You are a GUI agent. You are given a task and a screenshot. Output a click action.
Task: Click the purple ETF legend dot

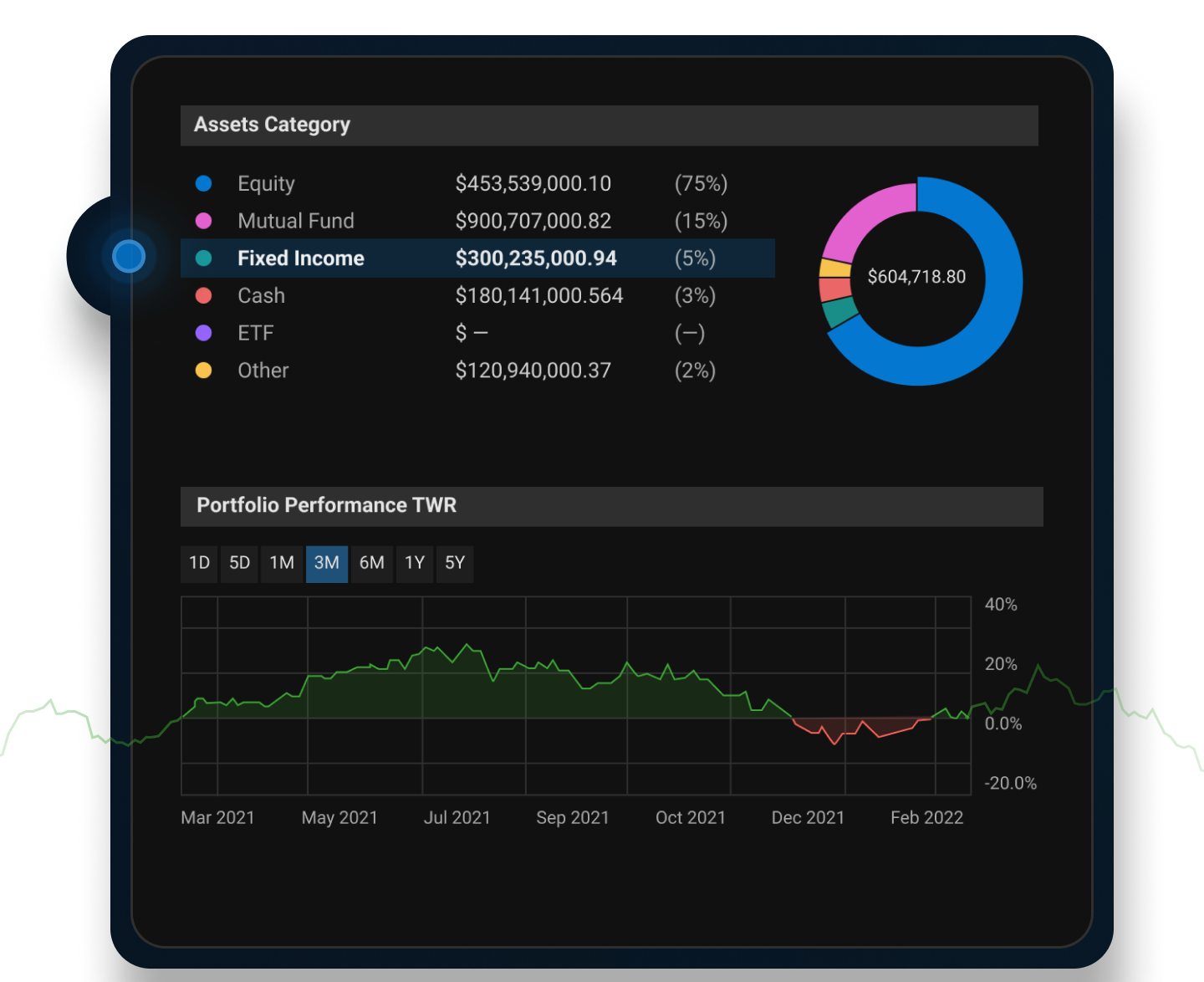[203, 333]
